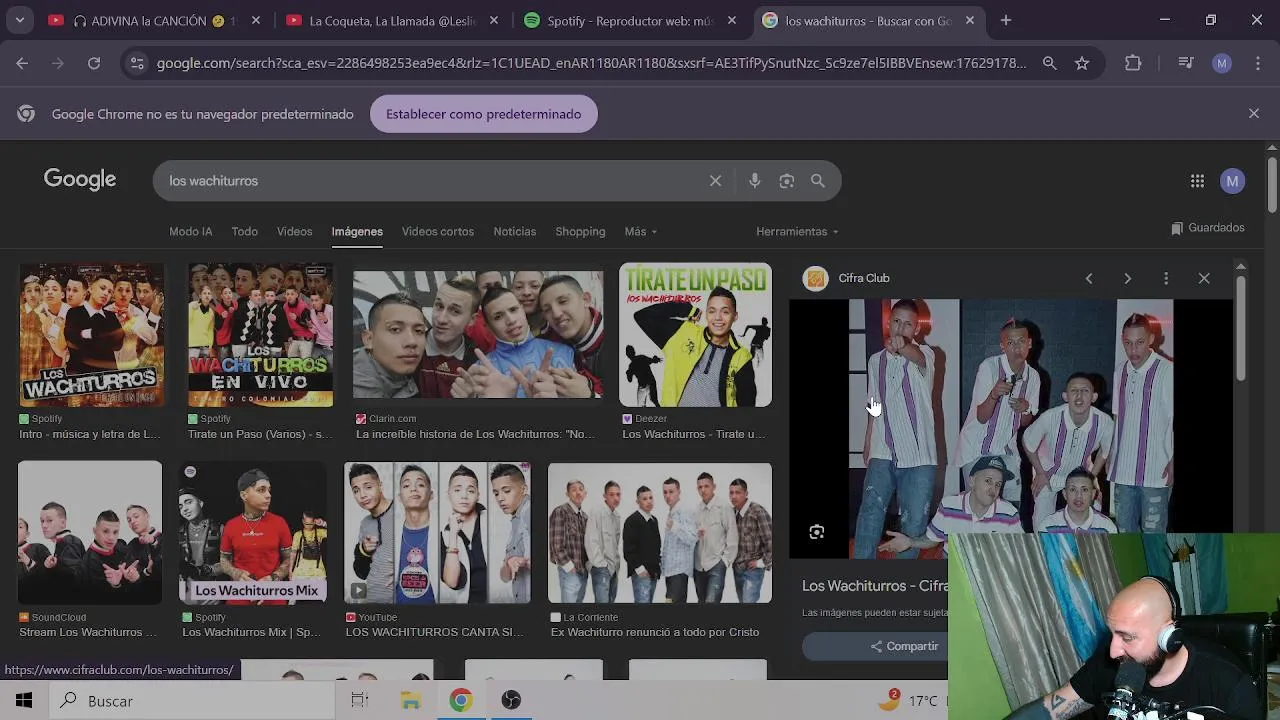
Task: Dismiss the default browser notification bar
Action: pos(1254,114)
